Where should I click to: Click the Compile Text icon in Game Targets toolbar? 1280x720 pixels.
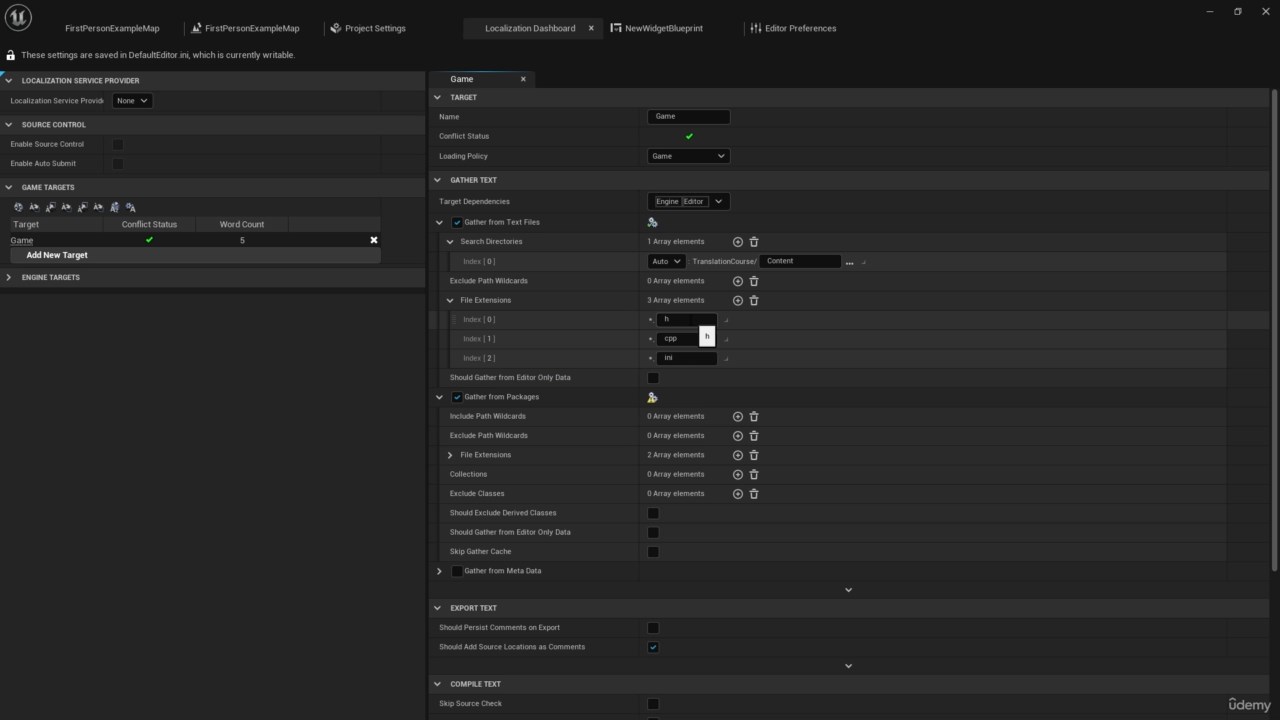tap(131, 207)
